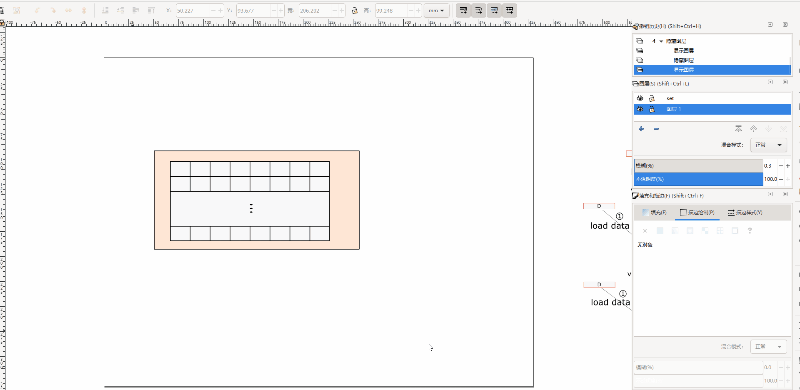
Task: Choose the no-paint X icon for stroke
Action: [x=645, y=231]
